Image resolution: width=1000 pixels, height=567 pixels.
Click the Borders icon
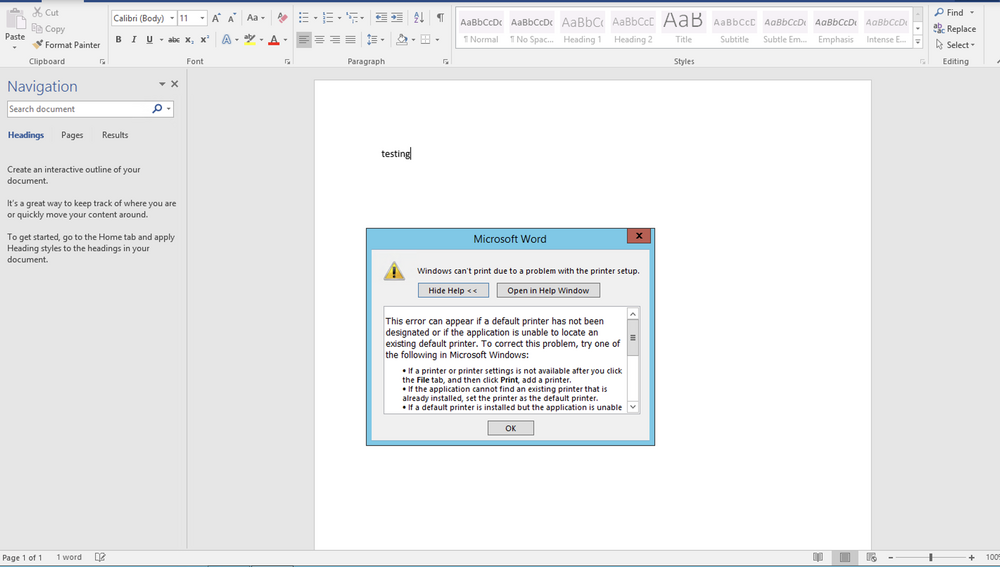[x=425, y=40]
